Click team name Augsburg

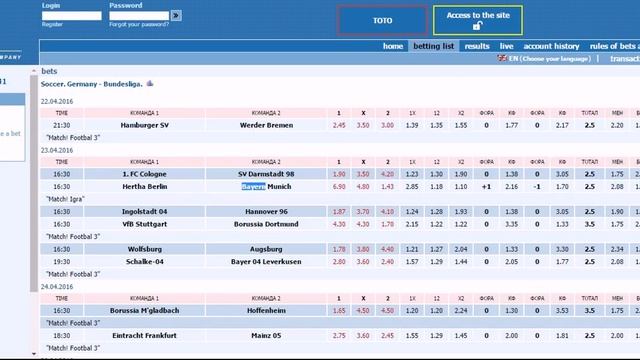(x=266, y=249)
